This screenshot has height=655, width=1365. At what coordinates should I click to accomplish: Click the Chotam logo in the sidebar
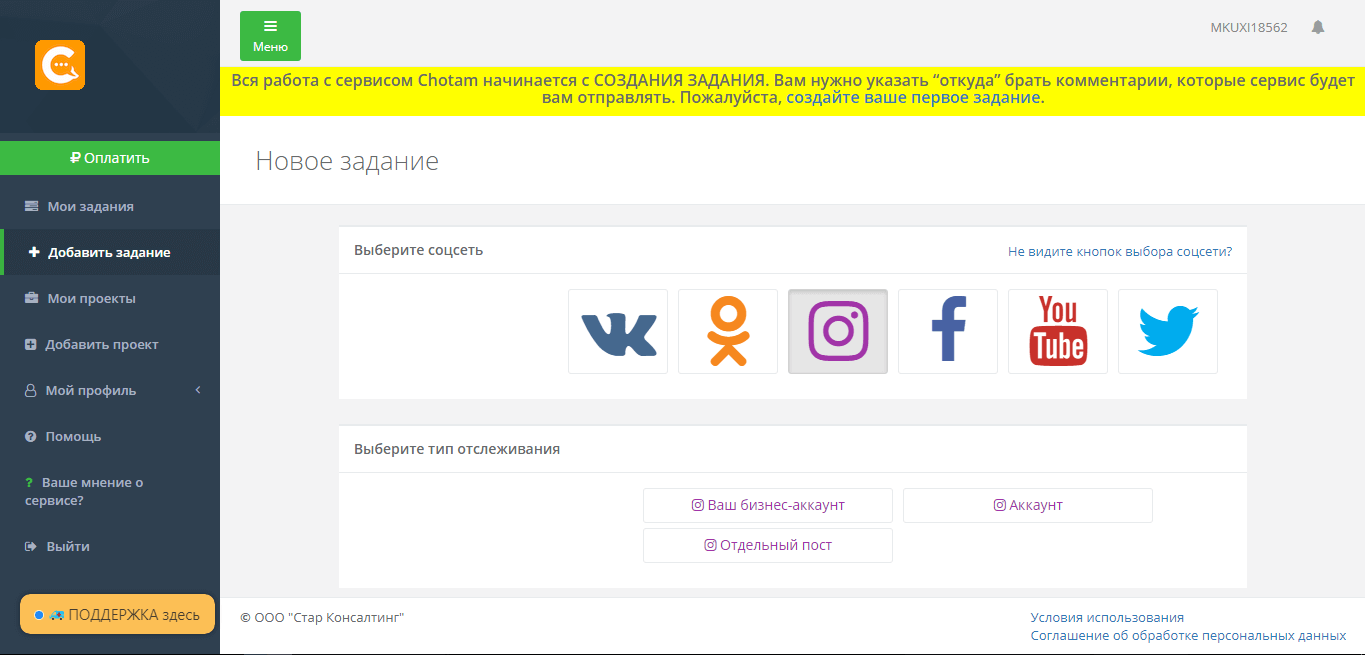point(60,65)
